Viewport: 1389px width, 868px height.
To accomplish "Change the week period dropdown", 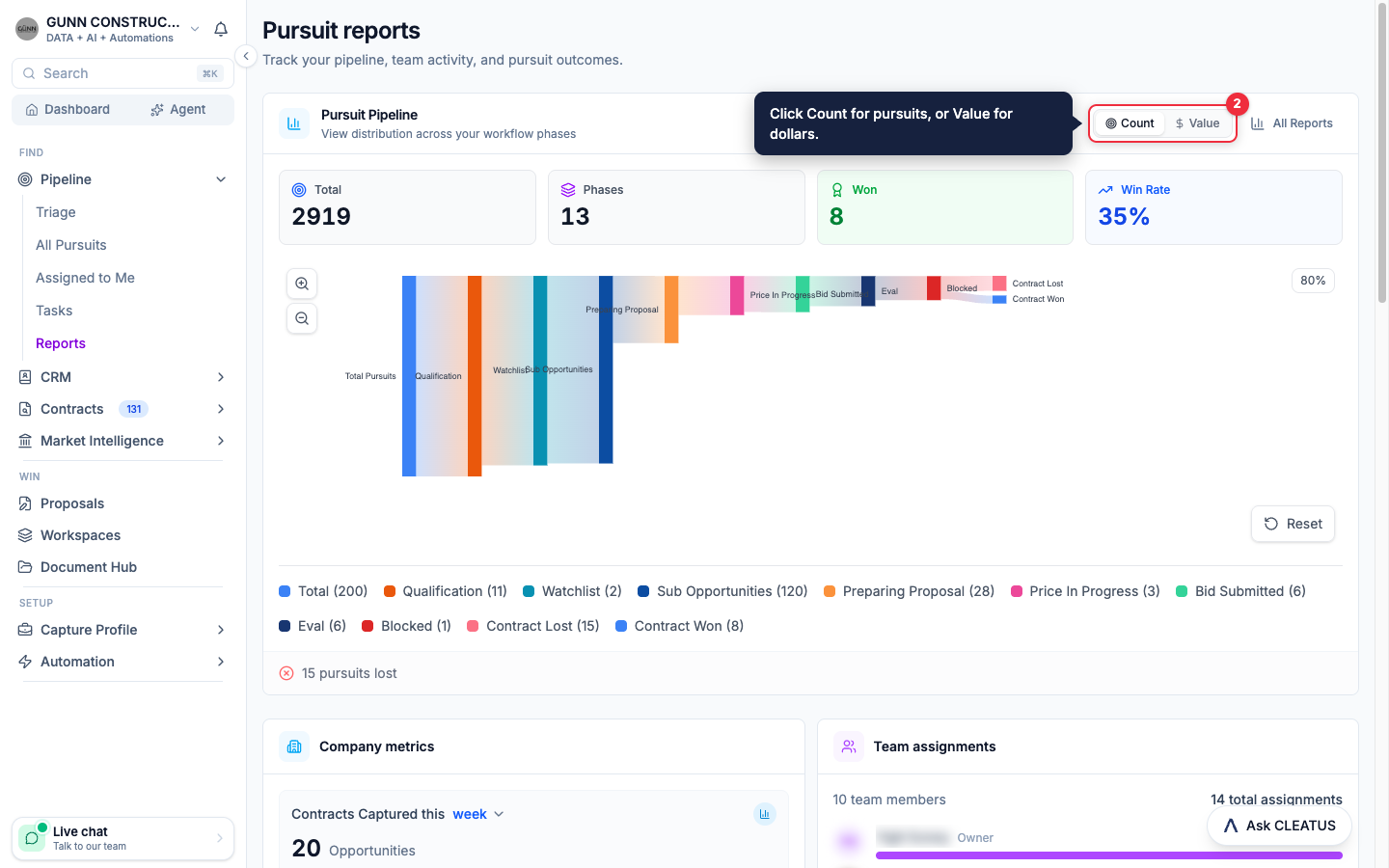I will coord(478,814).
